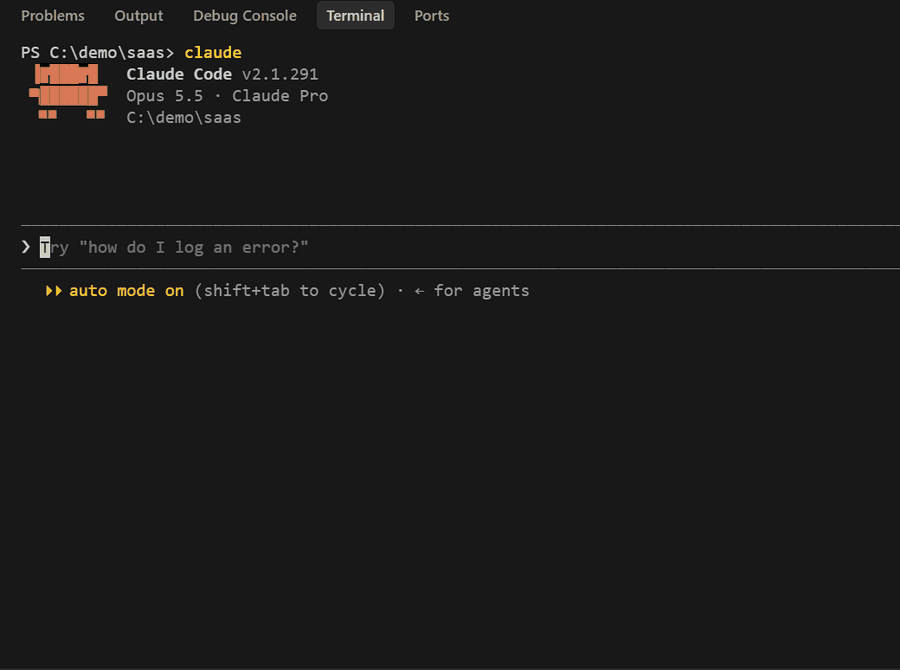Screen dimensions: 900x670
Task: Open the Output tab
Action: coord(138,16)
